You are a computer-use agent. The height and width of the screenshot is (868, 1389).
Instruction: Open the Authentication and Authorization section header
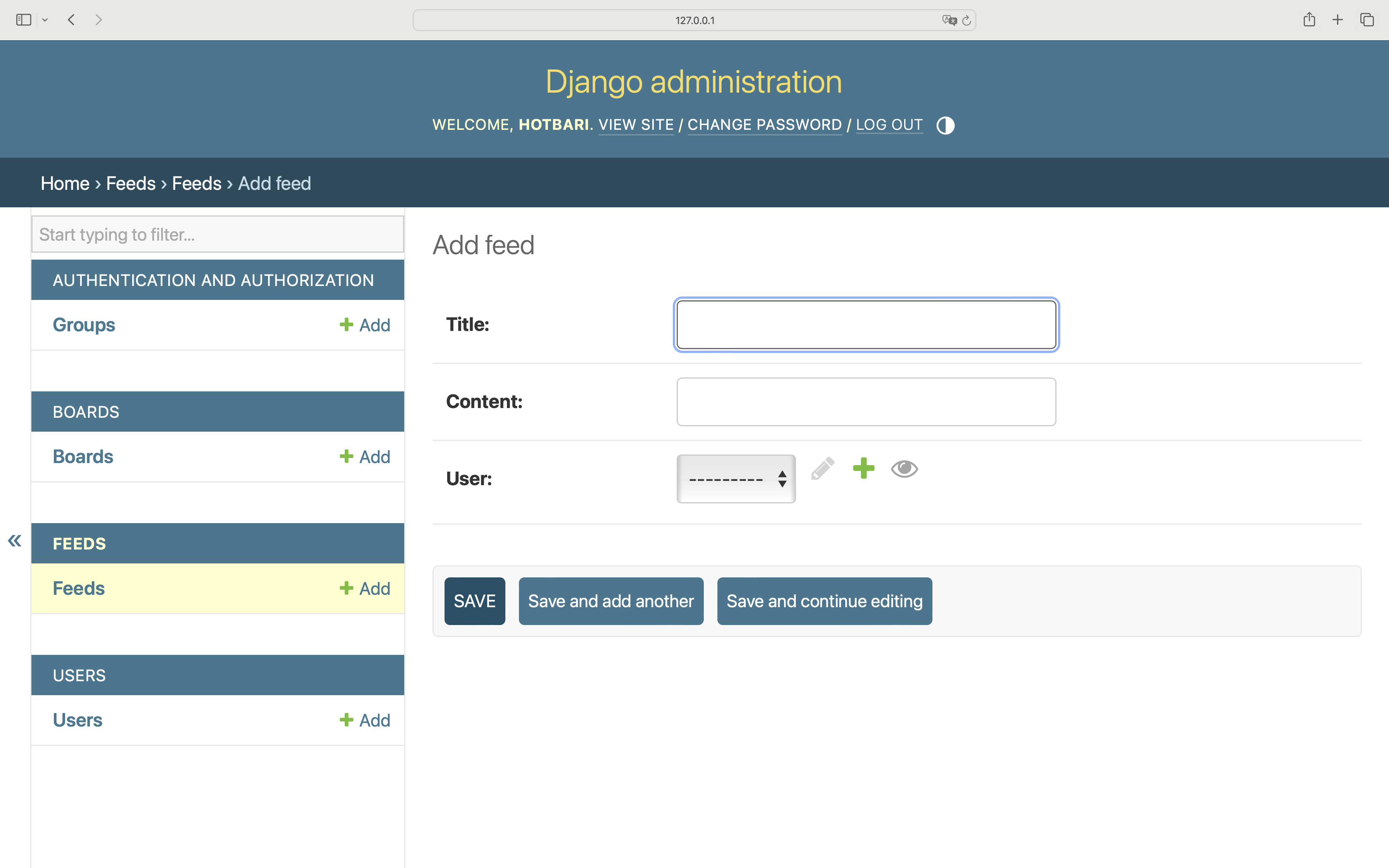[x=214, y=280]
